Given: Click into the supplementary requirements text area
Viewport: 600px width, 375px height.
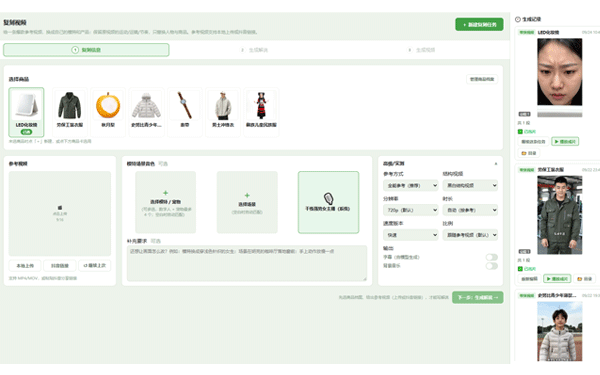Looking at the screenshot, I should [x=247, y=263].
